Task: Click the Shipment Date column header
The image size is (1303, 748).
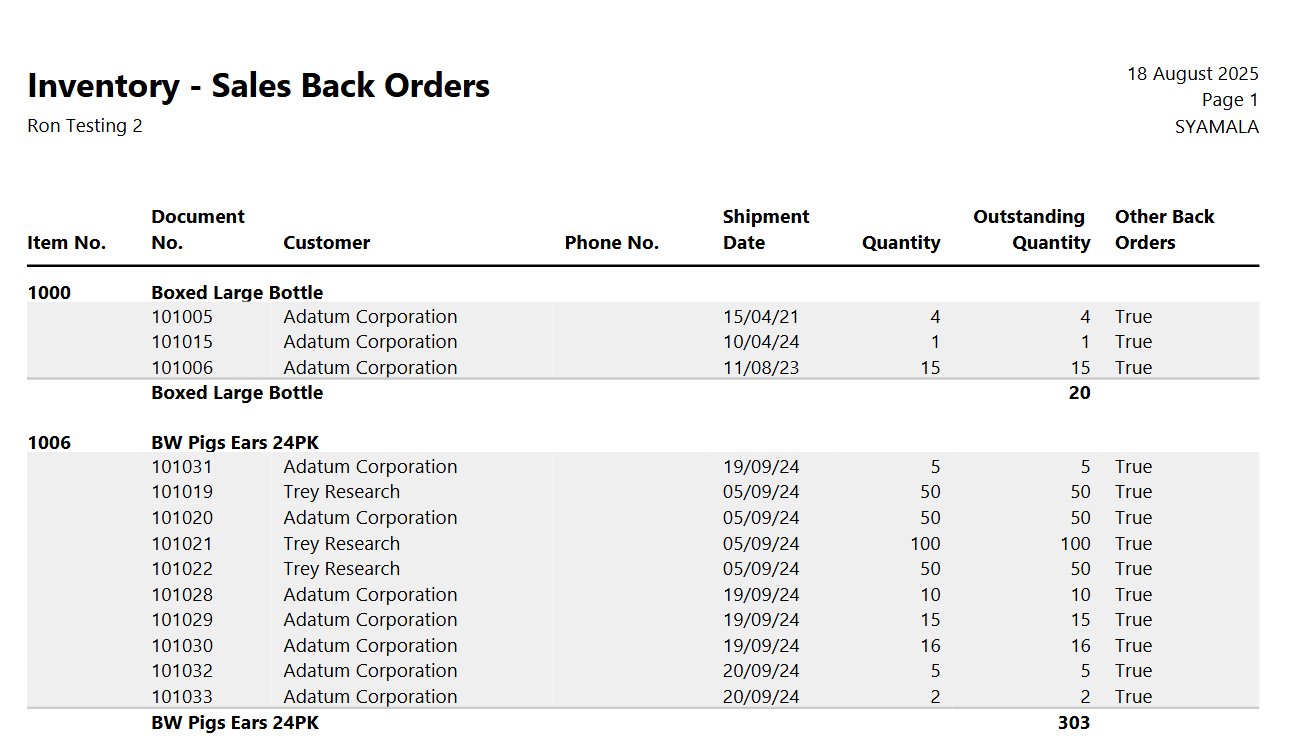Action: click(765, 230)
